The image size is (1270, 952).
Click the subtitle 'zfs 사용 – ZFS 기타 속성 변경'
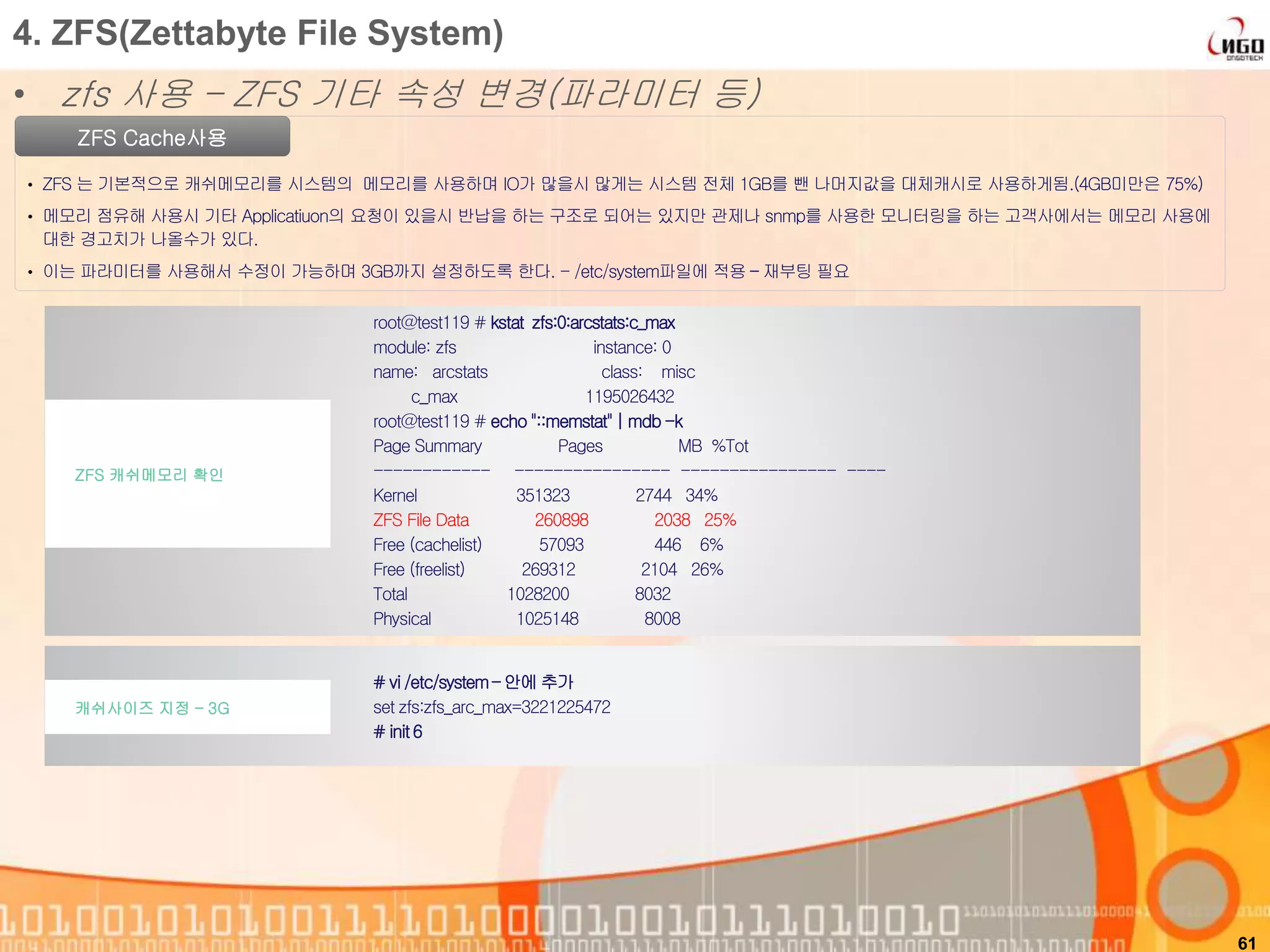411,94
